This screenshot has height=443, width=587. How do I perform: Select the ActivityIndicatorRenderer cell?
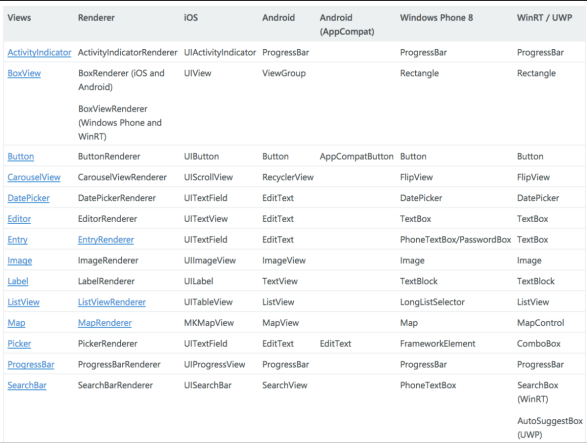(128, 52)
